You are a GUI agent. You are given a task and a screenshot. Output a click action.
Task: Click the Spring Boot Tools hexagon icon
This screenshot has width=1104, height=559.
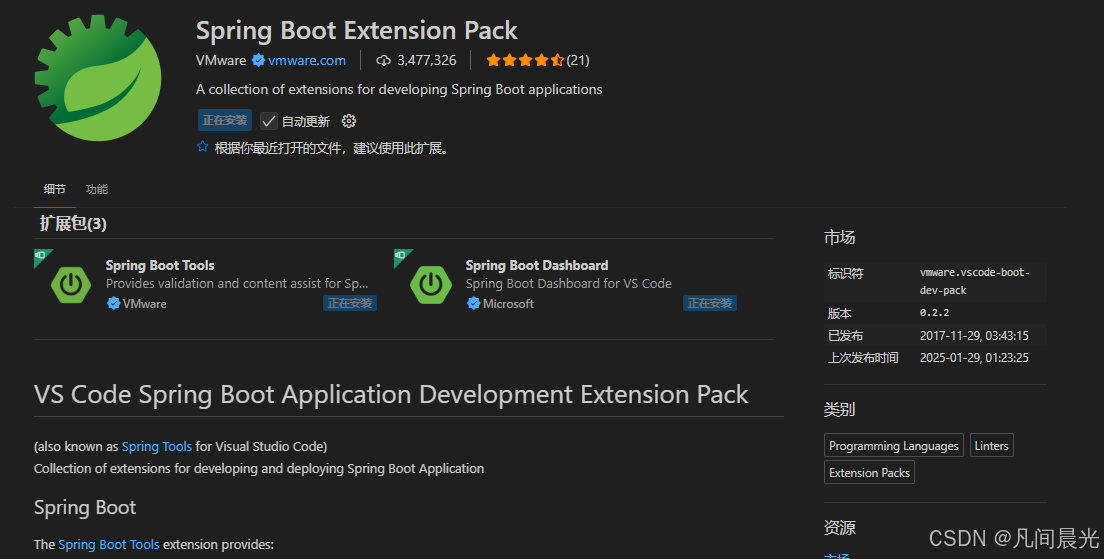[x=71, y=284]
